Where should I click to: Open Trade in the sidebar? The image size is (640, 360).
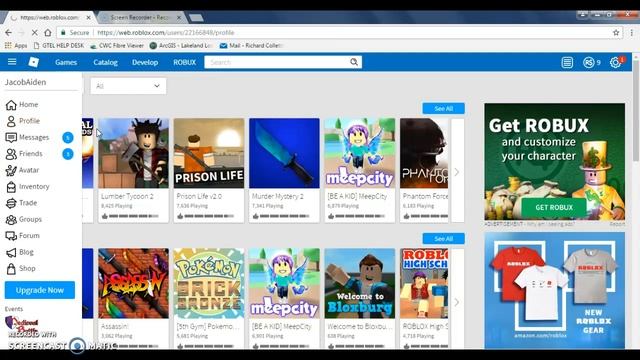point(22,203)
